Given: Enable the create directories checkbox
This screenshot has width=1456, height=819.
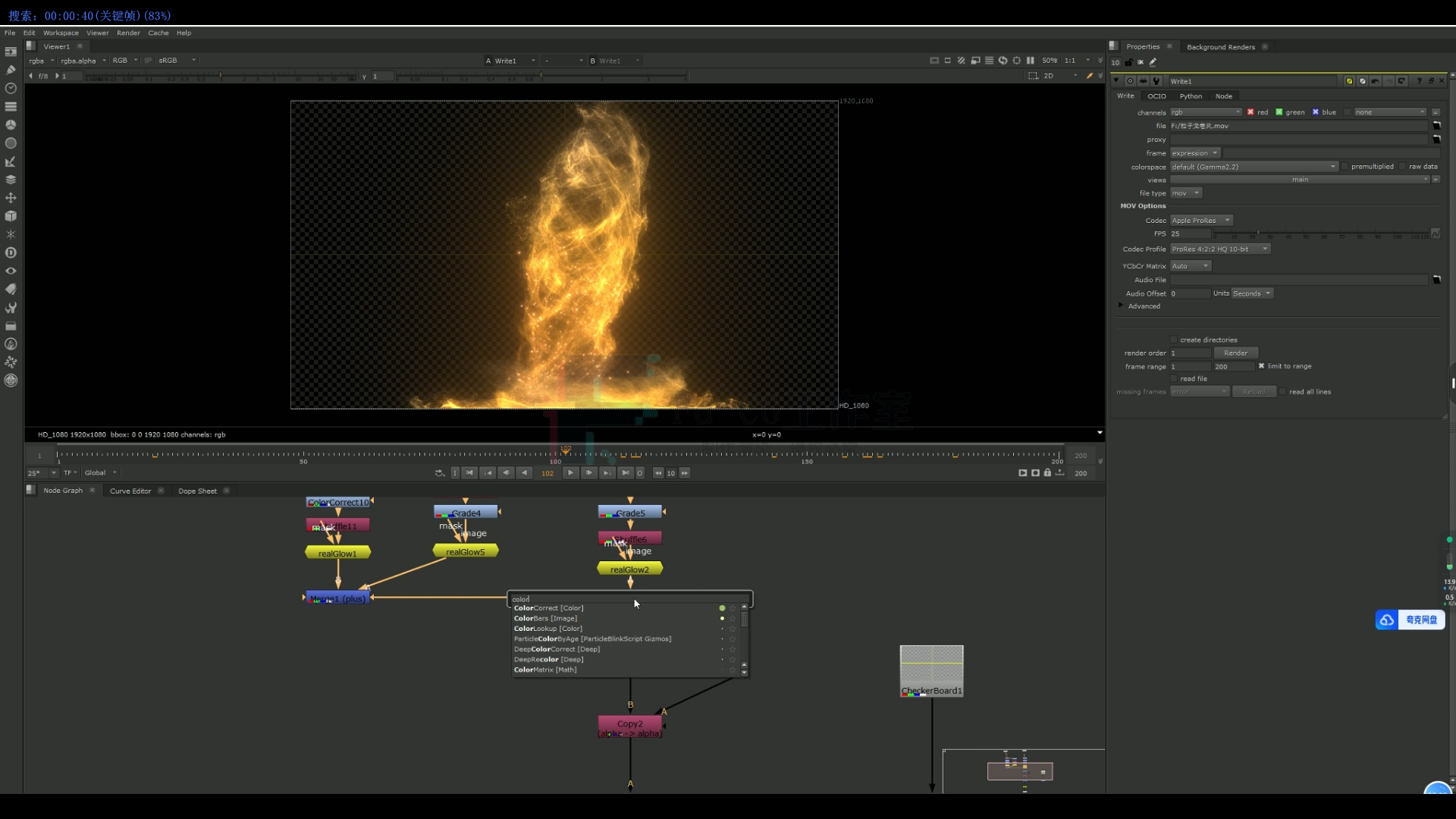Looking at the screenshot, I should tap(1174, 340).
